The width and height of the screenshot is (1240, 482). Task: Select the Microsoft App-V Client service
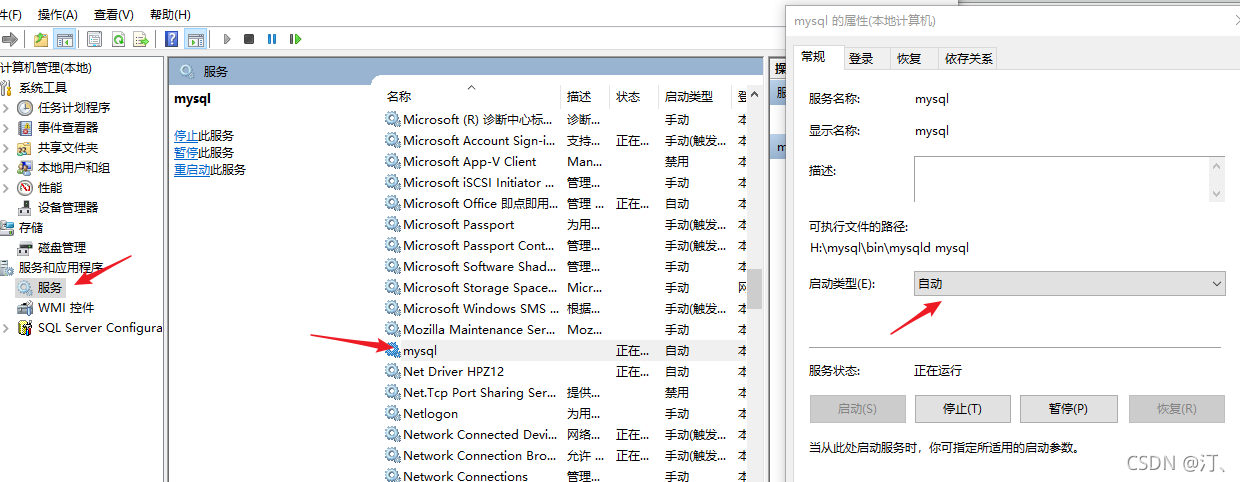[567, 162]
